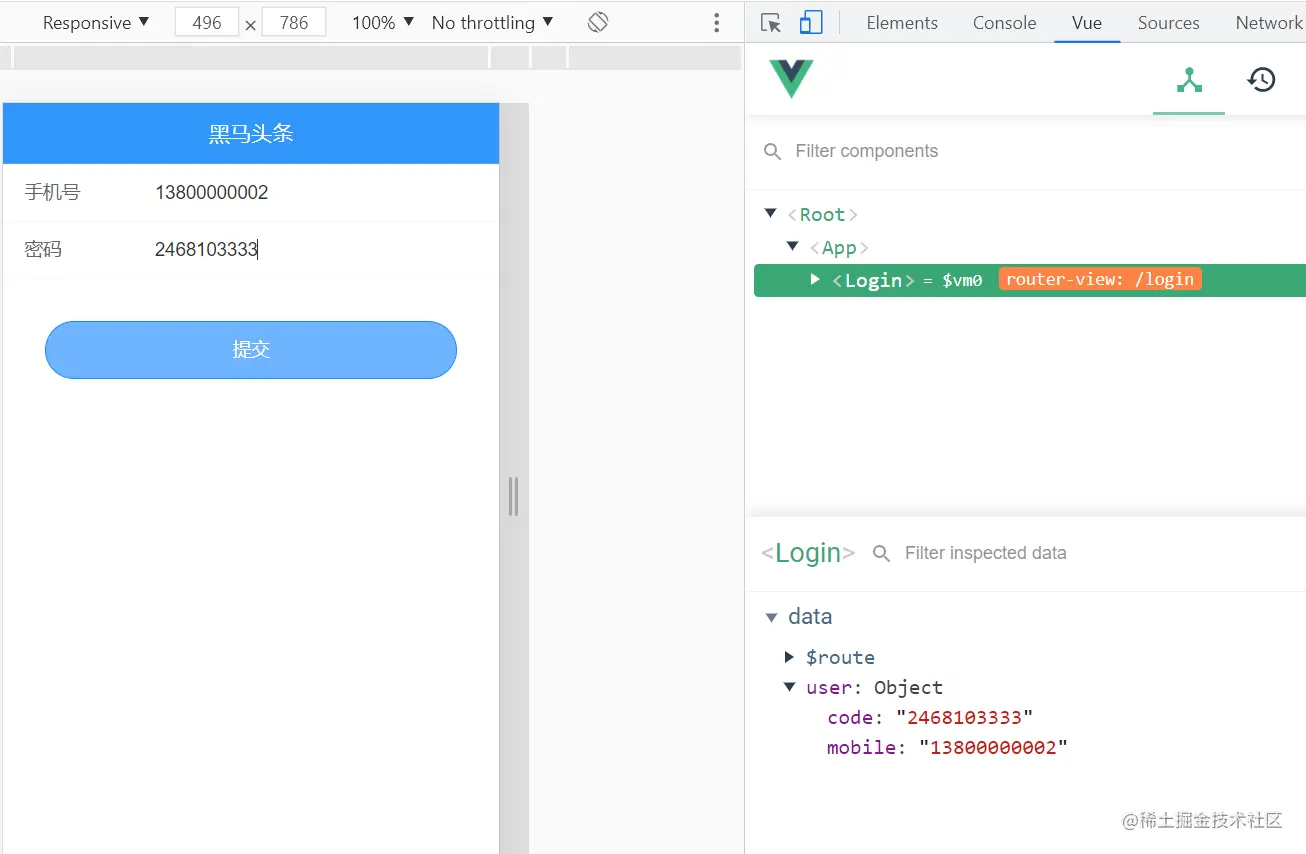Collapse the App component node
Image resolution: width=1306 pixels, height=854 pixels.
point(792,247)
